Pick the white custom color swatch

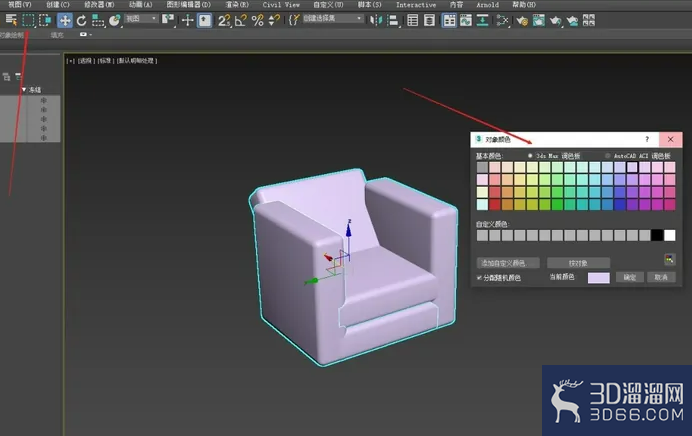[669, 235]
